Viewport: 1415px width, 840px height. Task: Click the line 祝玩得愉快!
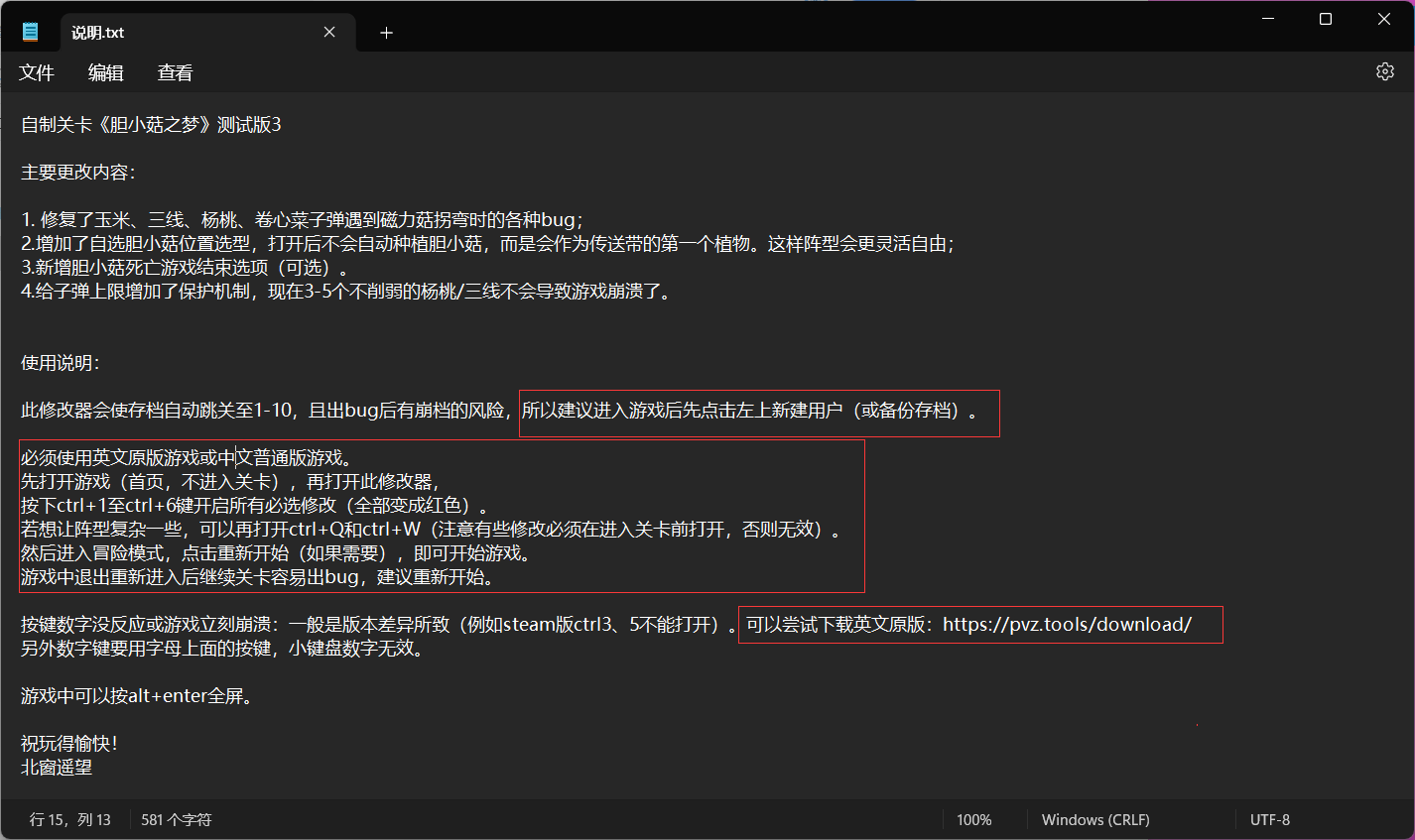coord(69,744)
